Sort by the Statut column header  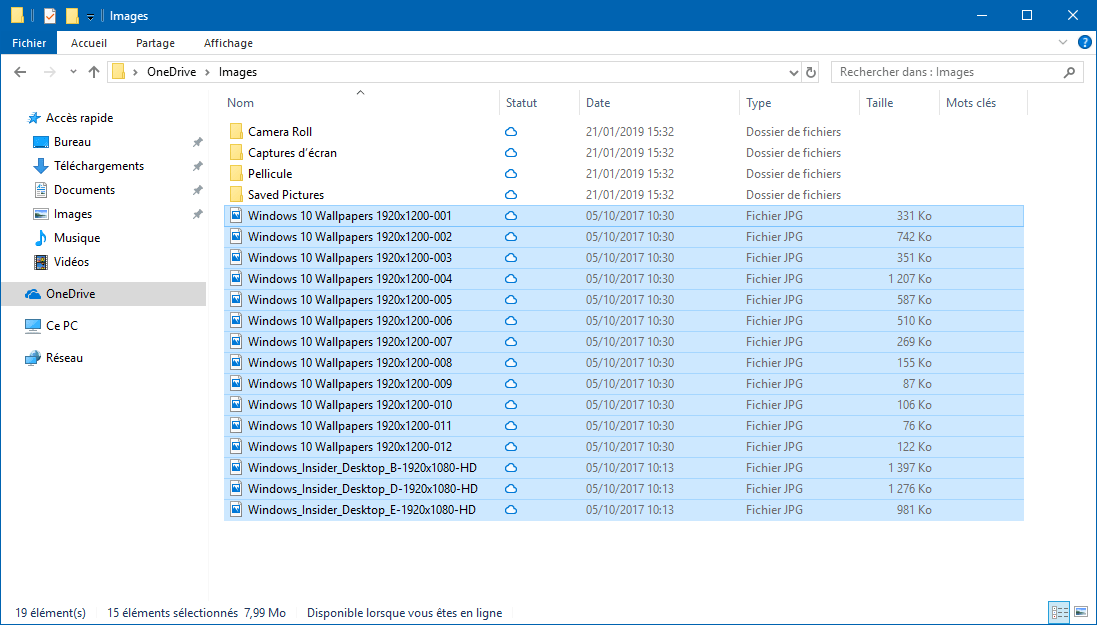tap(539, 103)
